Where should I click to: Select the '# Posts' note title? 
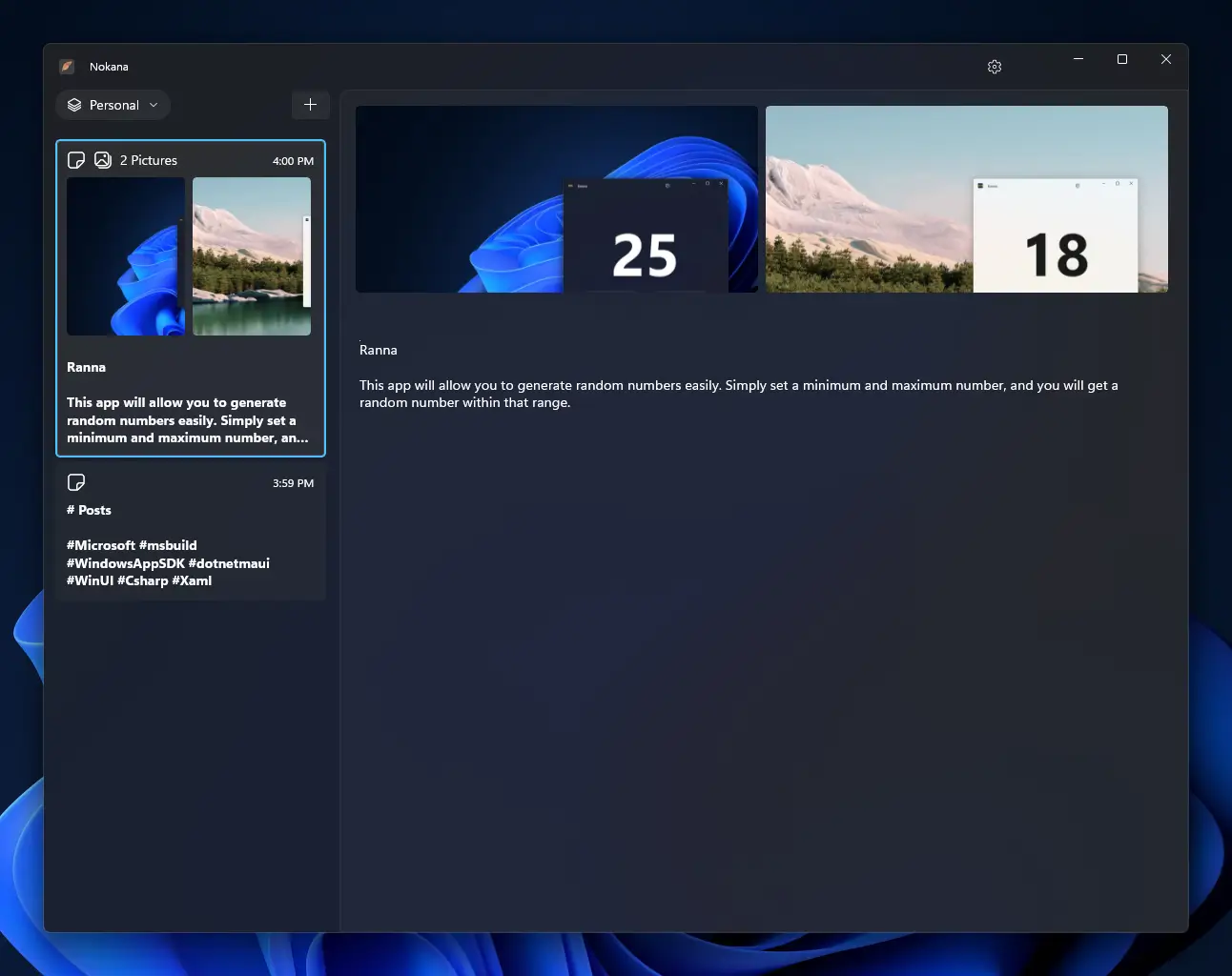pyautogui.click(x=89, y=510)
